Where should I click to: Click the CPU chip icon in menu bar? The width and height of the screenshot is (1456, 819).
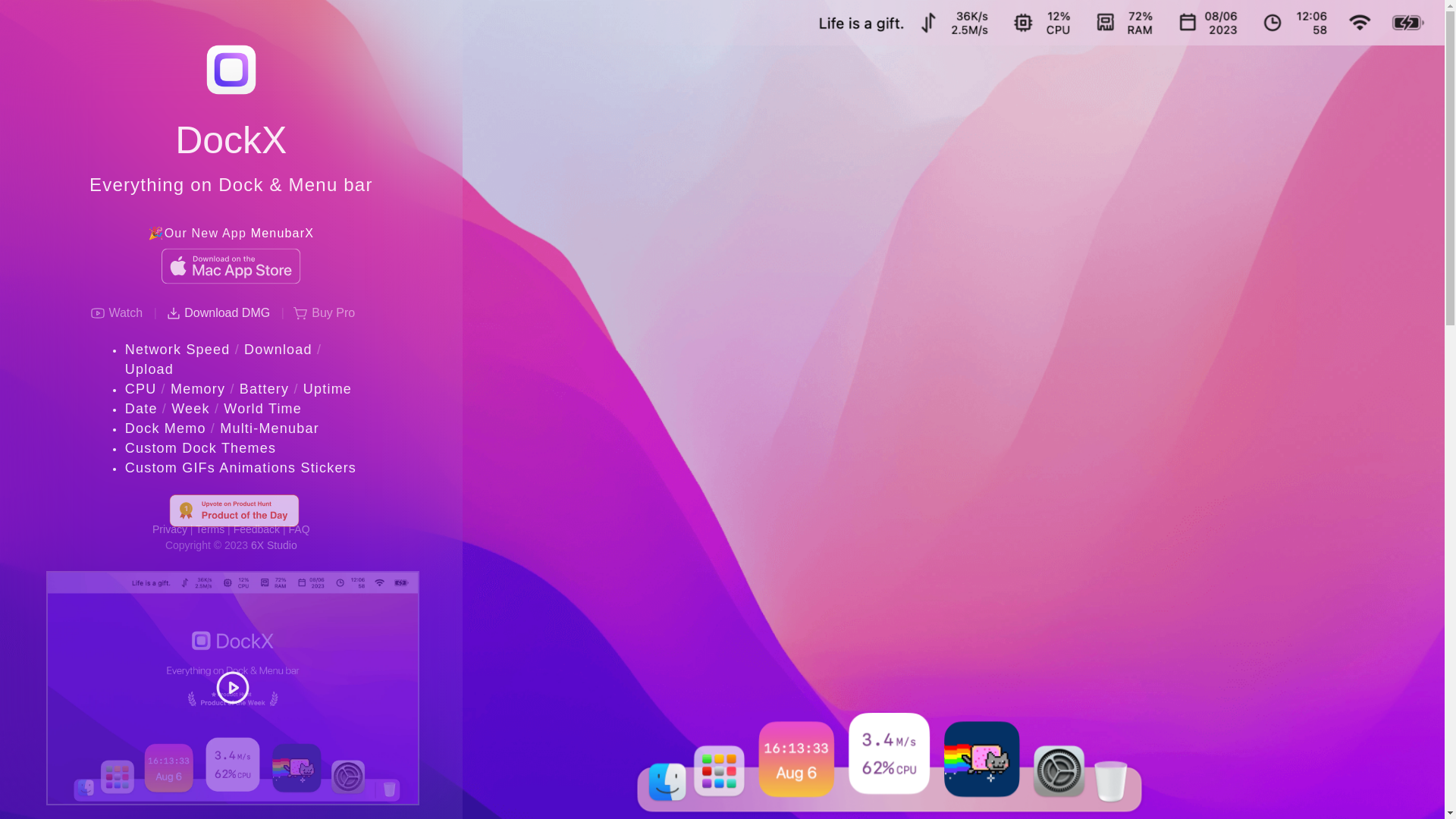point(1023,23)
